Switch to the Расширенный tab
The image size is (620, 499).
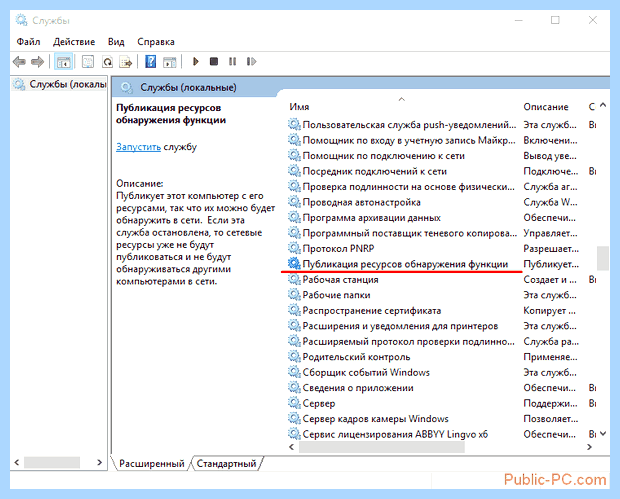(151, 463)
